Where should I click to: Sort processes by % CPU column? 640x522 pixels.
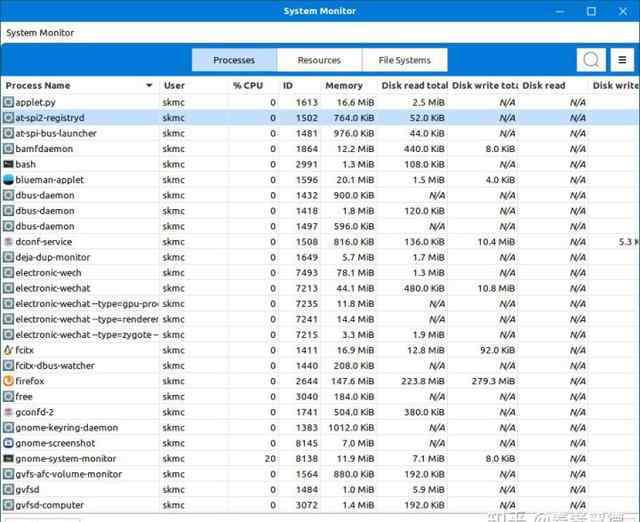248,86
